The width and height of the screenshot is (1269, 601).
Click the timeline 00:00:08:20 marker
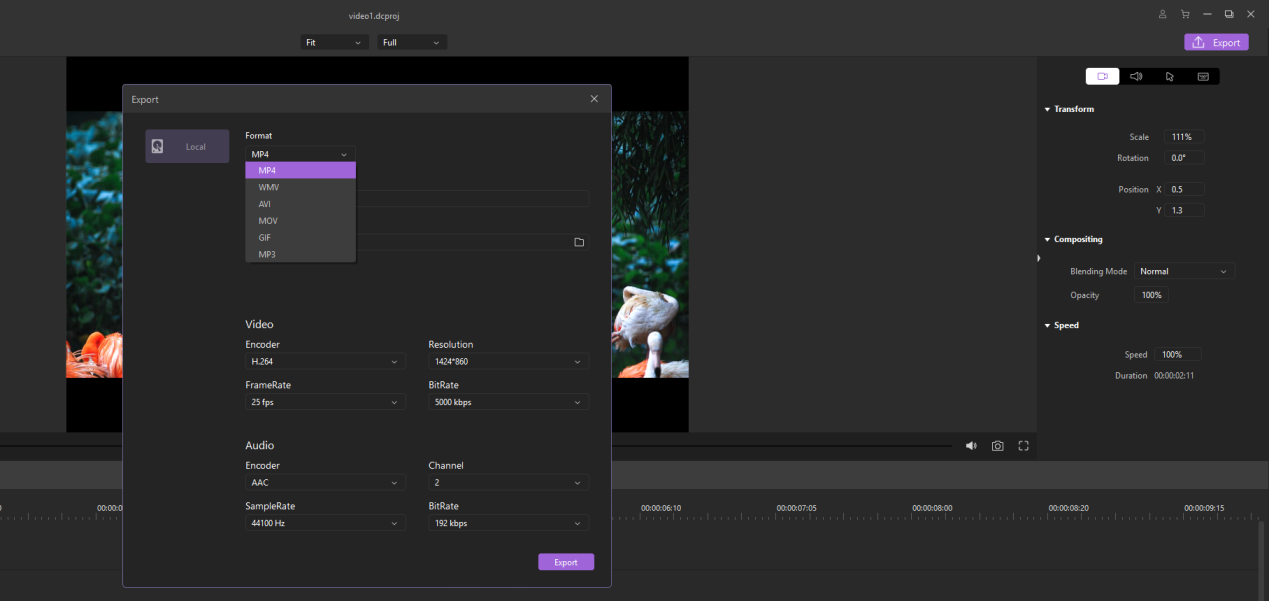point(1068,508)
